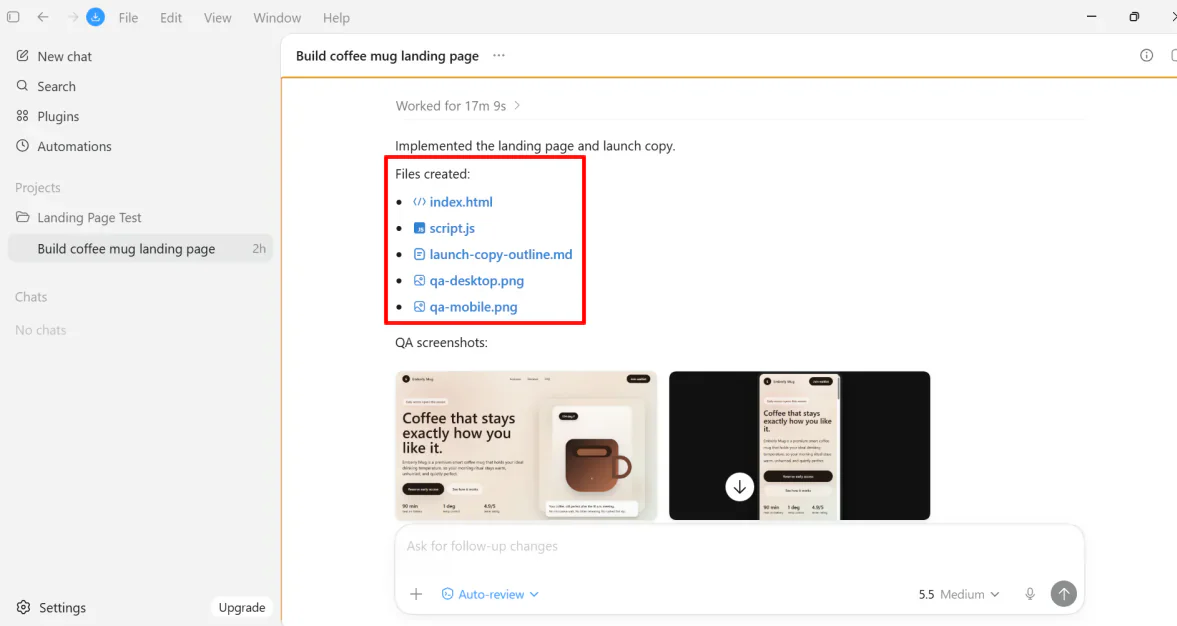Click the Plugins grid icon

(x=23, y=116)
